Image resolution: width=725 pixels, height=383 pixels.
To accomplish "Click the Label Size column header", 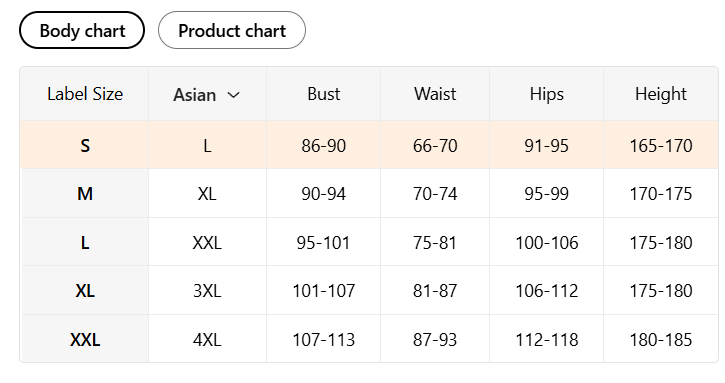I will click(85, 94).
